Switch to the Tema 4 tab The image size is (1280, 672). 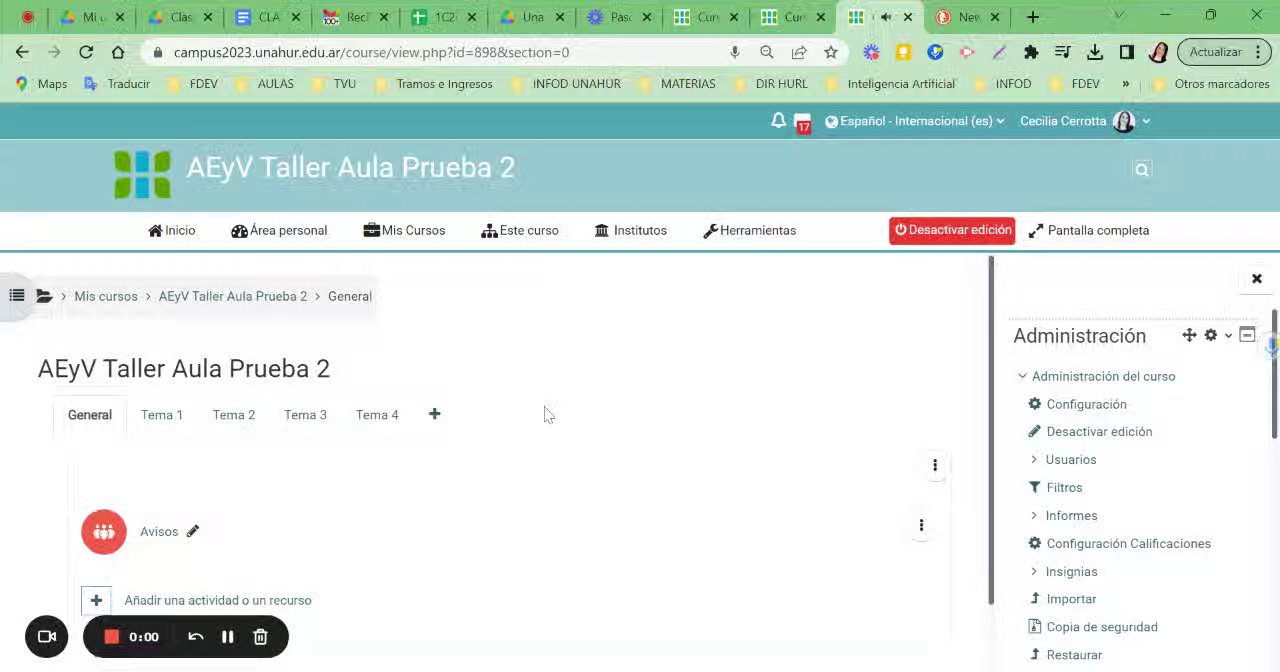377,415
